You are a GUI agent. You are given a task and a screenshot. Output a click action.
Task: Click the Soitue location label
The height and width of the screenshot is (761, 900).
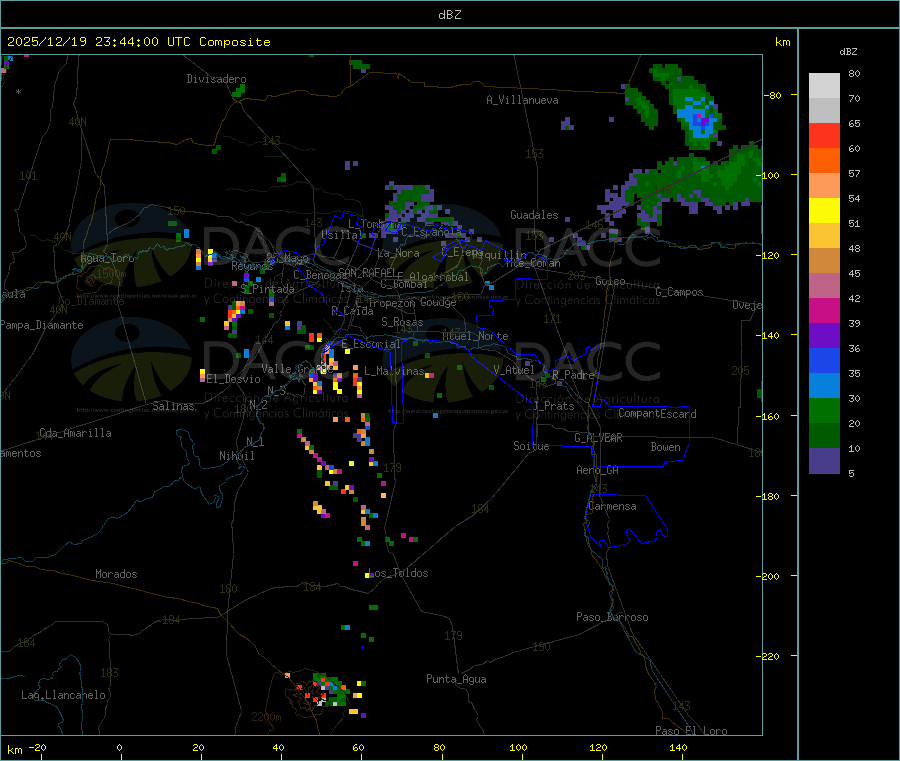[531, 446]
